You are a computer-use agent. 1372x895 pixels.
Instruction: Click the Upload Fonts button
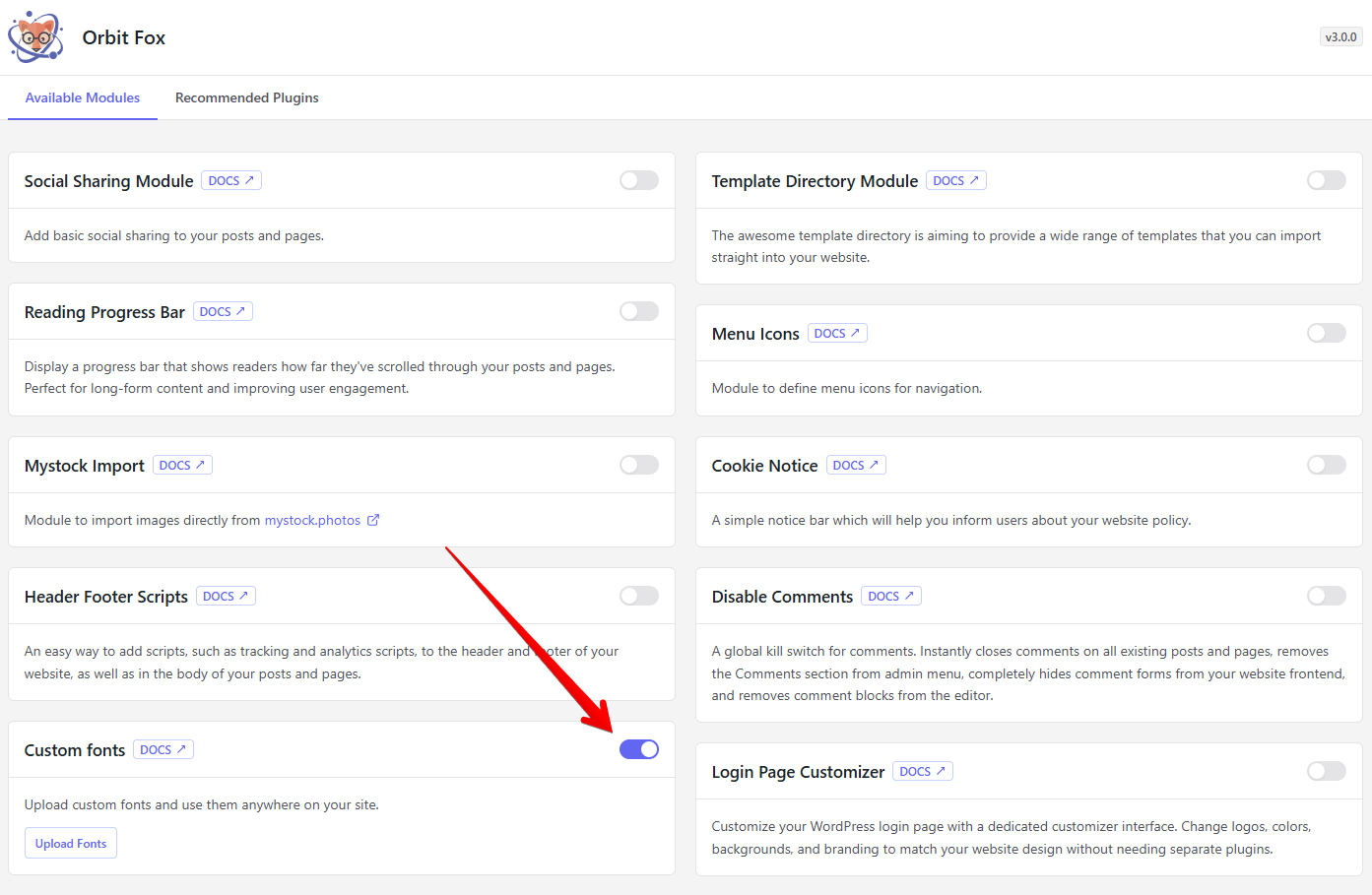coord(71,844)
